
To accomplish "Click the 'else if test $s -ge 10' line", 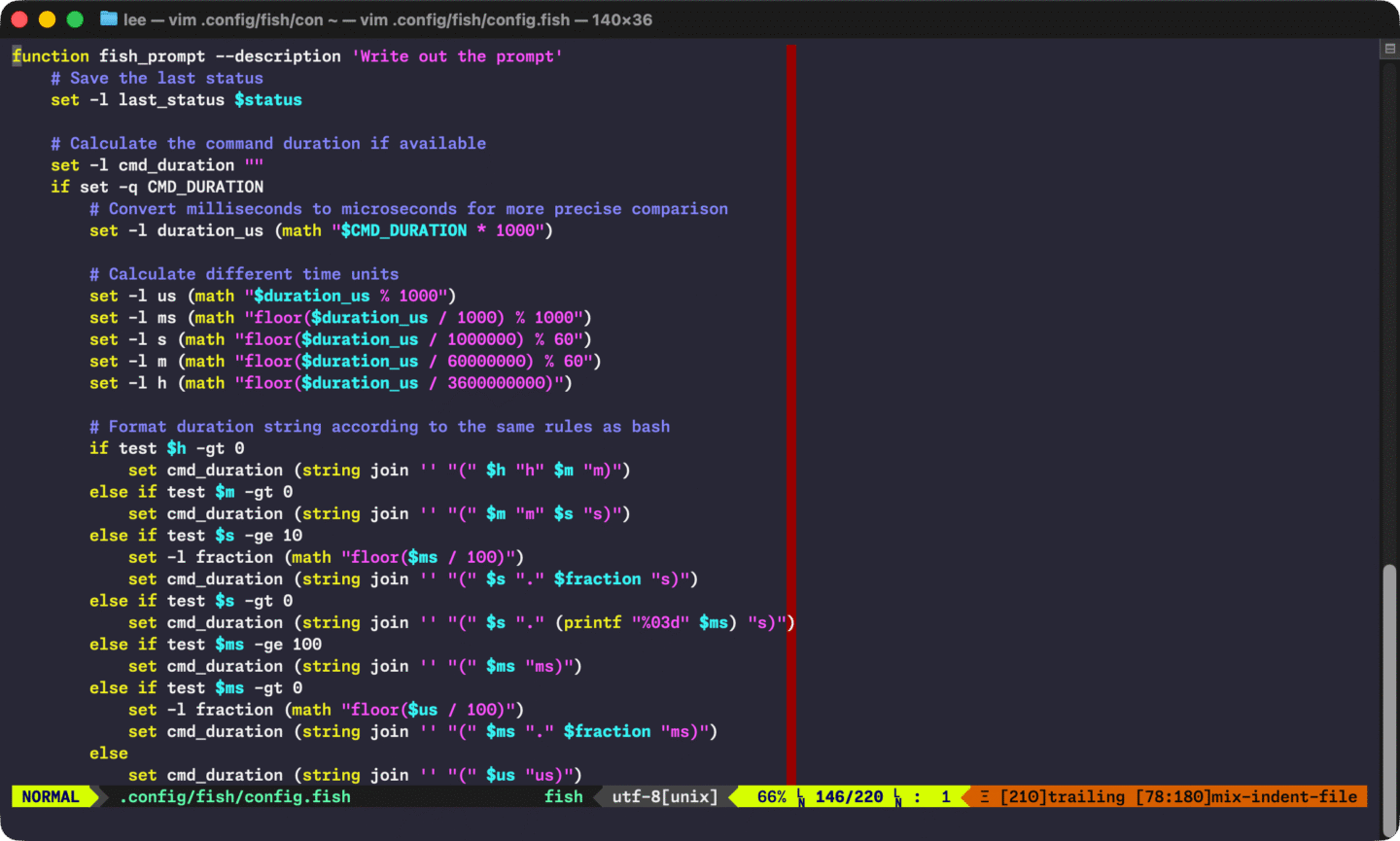I will [195, 536].
